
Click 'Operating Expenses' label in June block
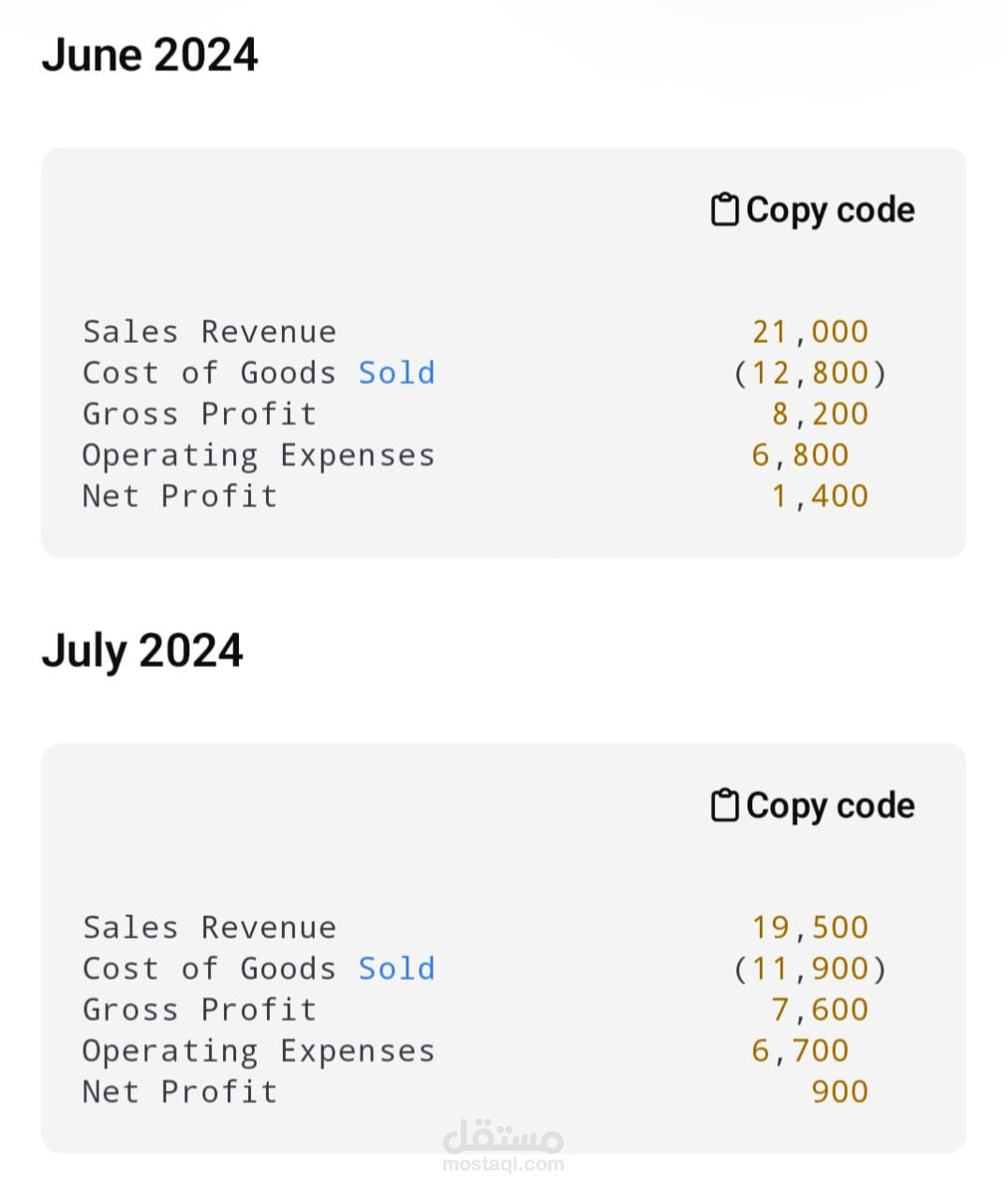259,455
